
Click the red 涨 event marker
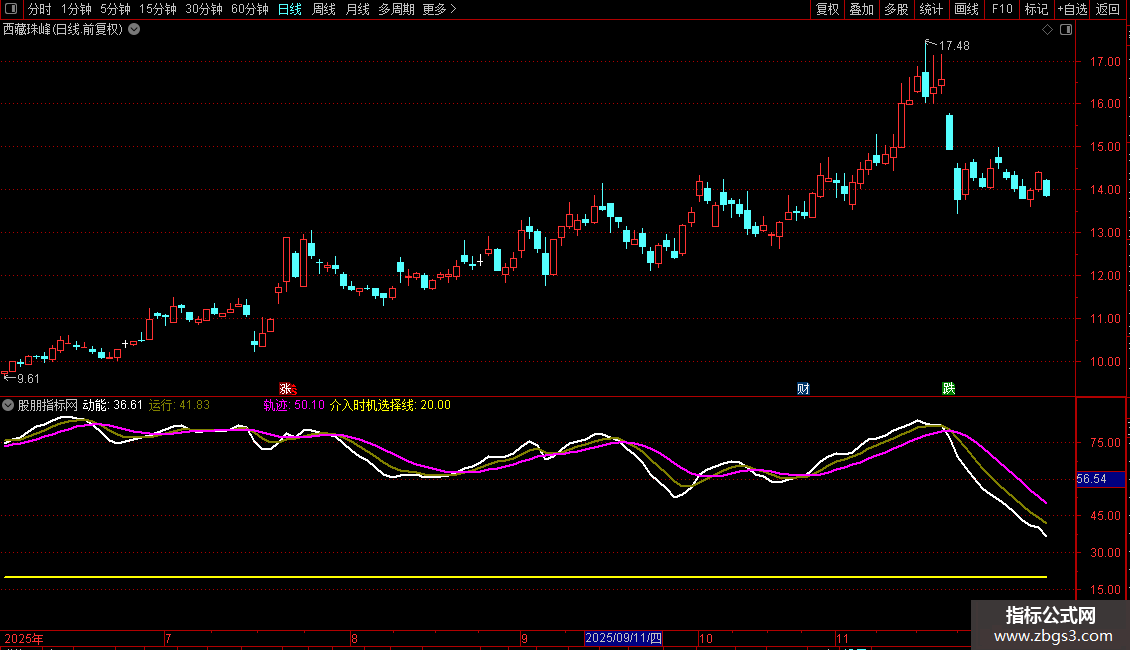click(x=286, y=388)
